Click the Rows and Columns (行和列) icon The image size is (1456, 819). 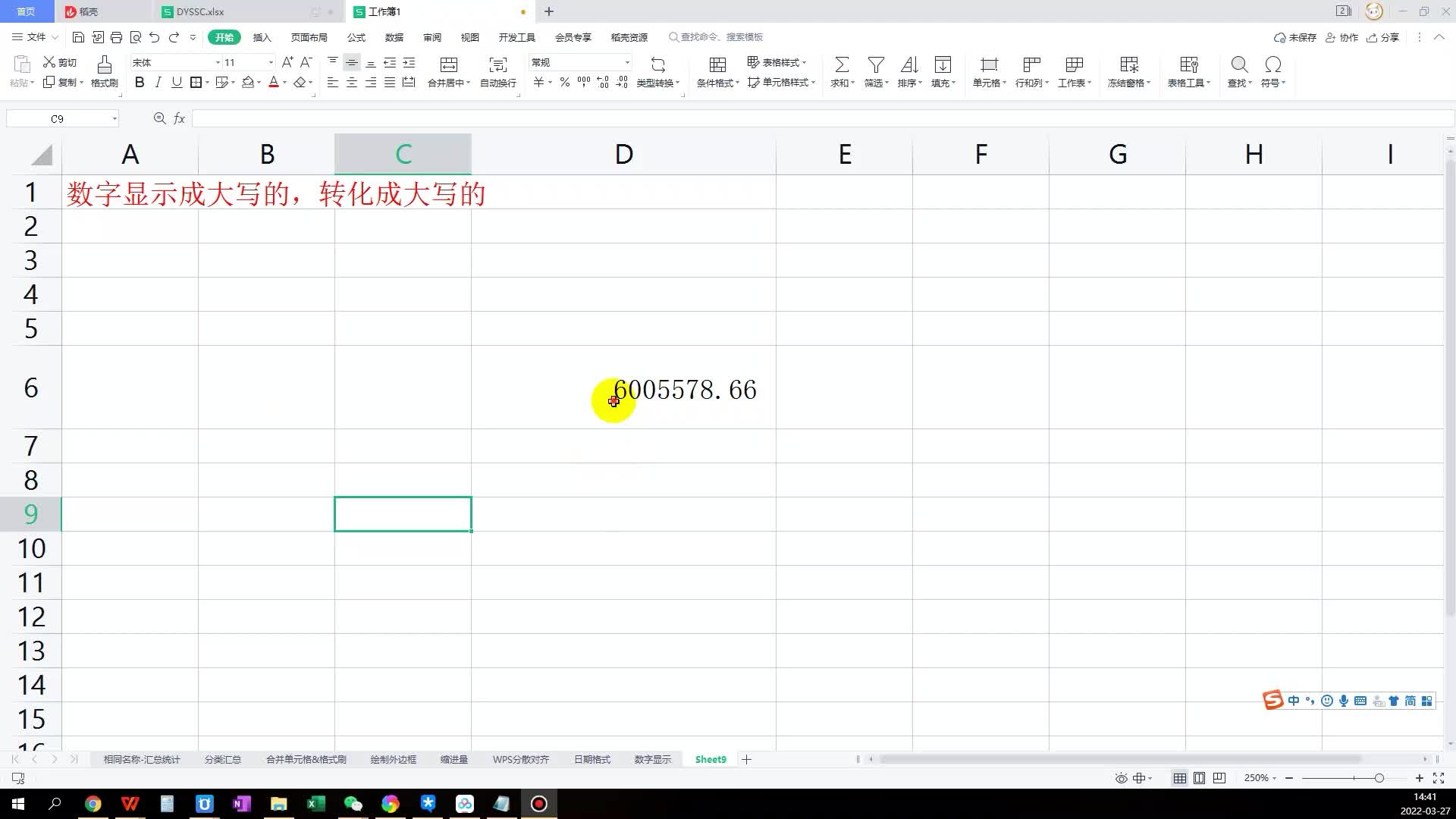(1031, 64)
